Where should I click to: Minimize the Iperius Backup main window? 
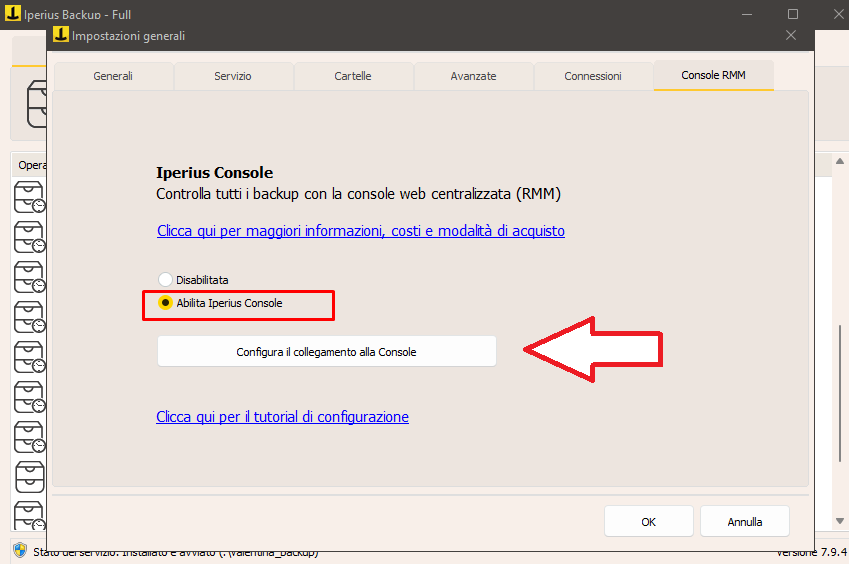pyautogui.click(x=747, y=14)
